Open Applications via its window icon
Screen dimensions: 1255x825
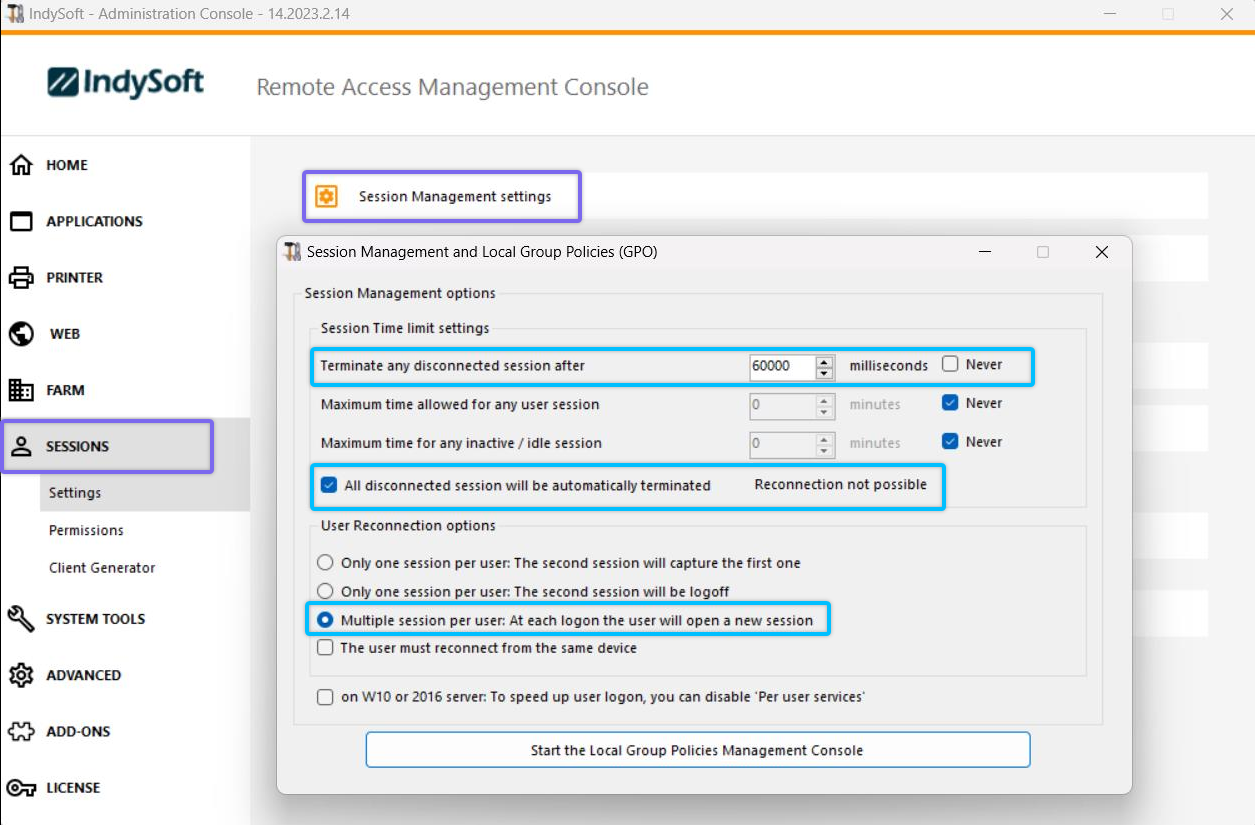click(21, 222)
